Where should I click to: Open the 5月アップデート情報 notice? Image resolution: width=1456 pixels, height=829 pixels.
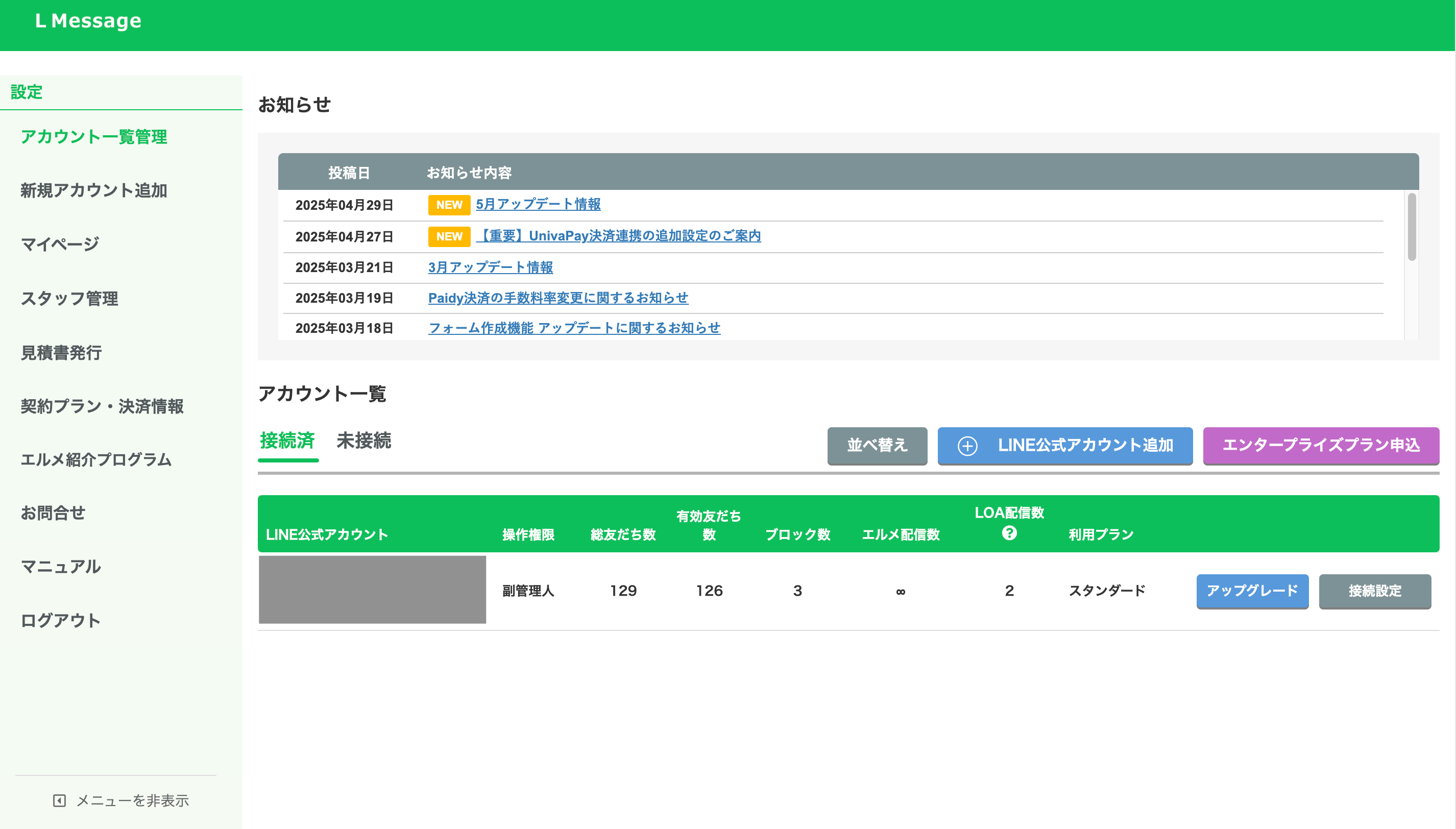pyautogui.click(x=538, y=204)
